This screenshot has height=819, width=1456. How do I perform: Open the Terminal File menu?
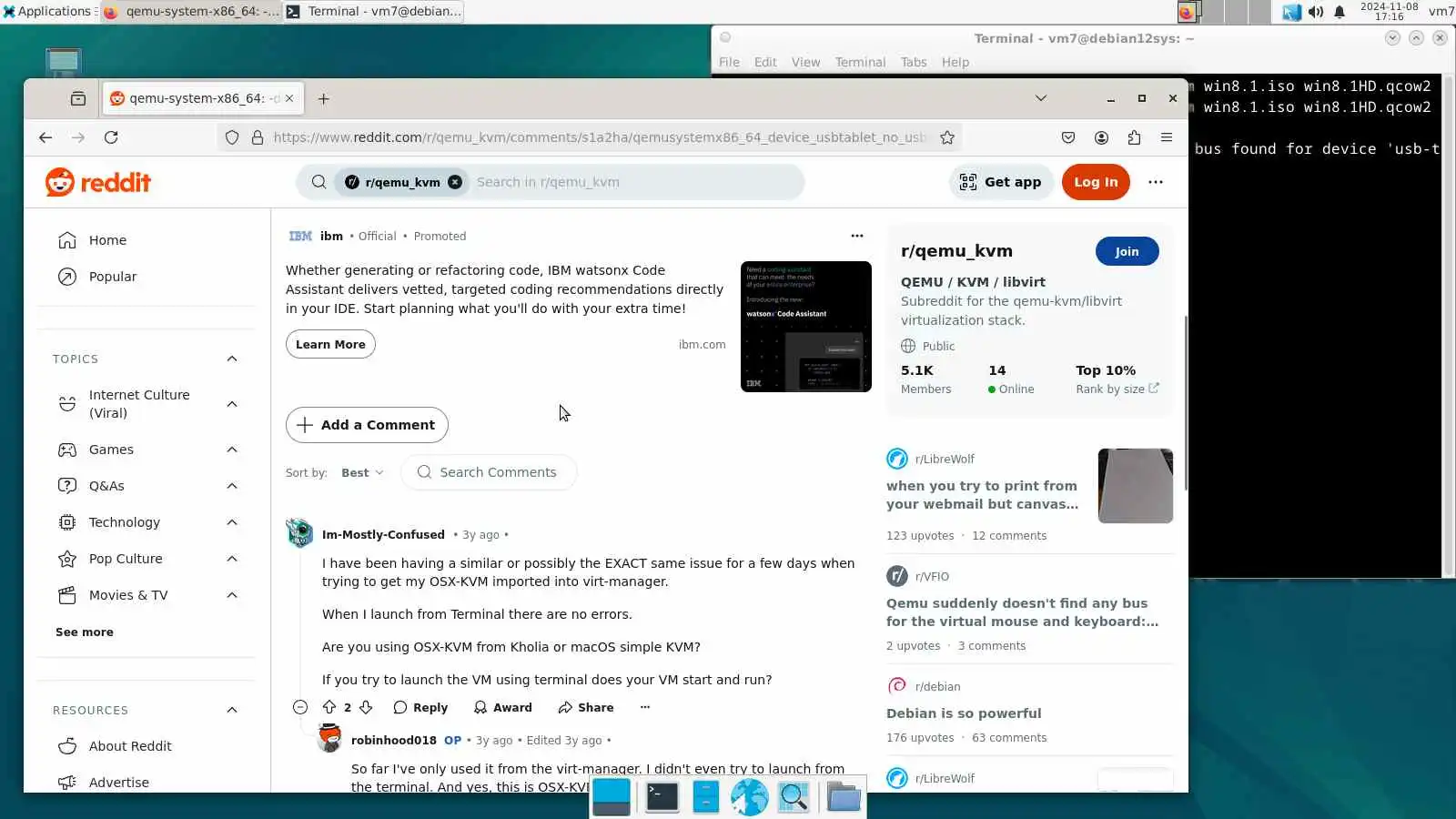point(729,62)
